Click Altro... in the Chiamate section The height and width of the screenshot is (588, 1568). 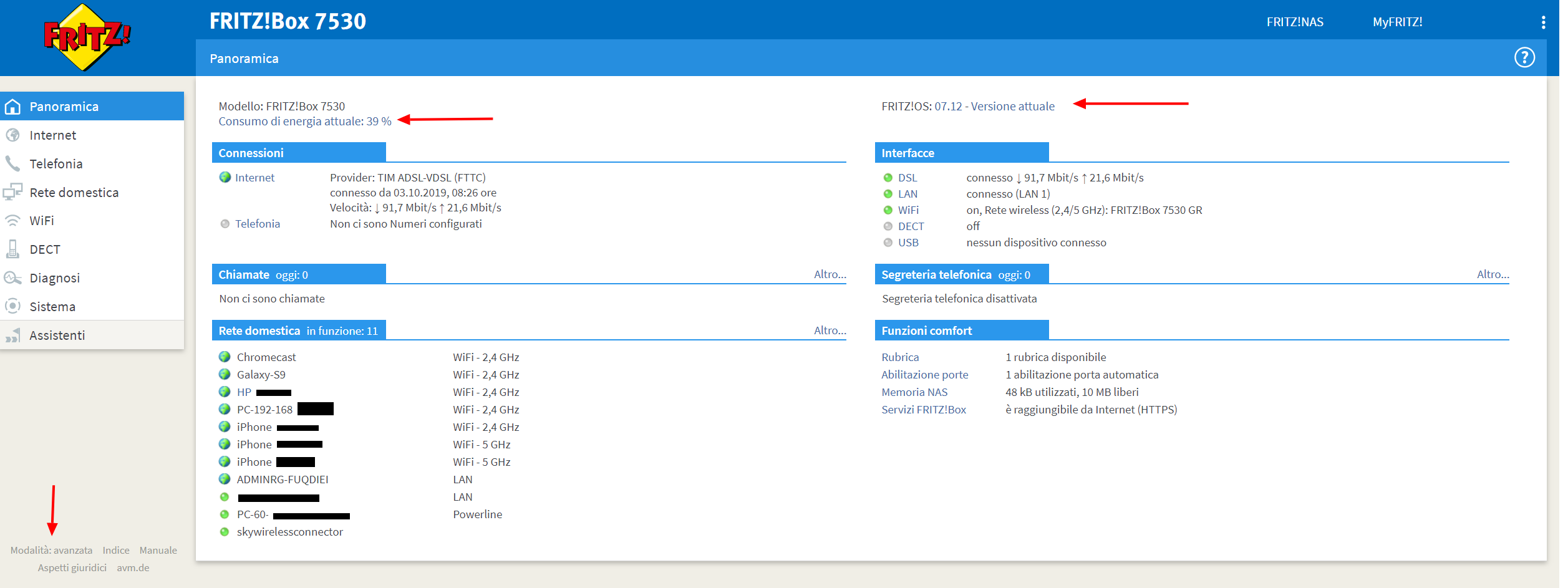pyautogui.click(x=830, y=274)
